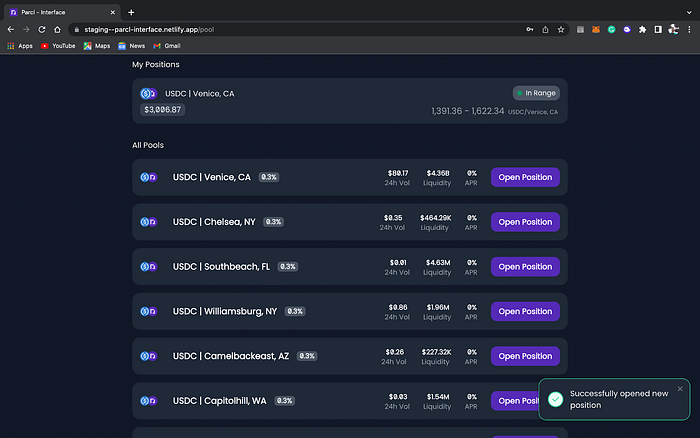The width and height of the screenshot is (700, 438).
Task: Click the $80.17 24h volume value
Action: click(397, 173)
